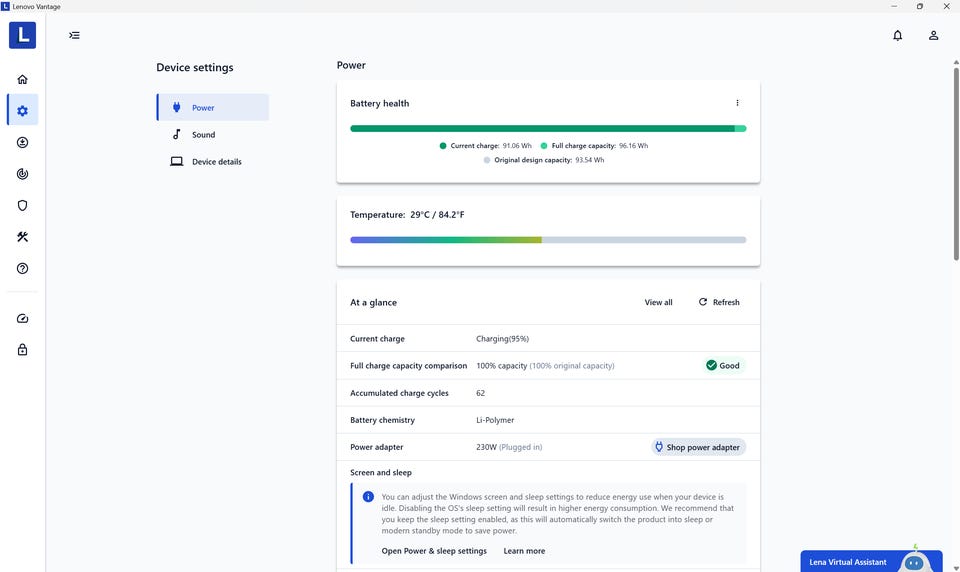
Task: Open the speedometer performance sidebar icon
Action: [x=22, y=319]
